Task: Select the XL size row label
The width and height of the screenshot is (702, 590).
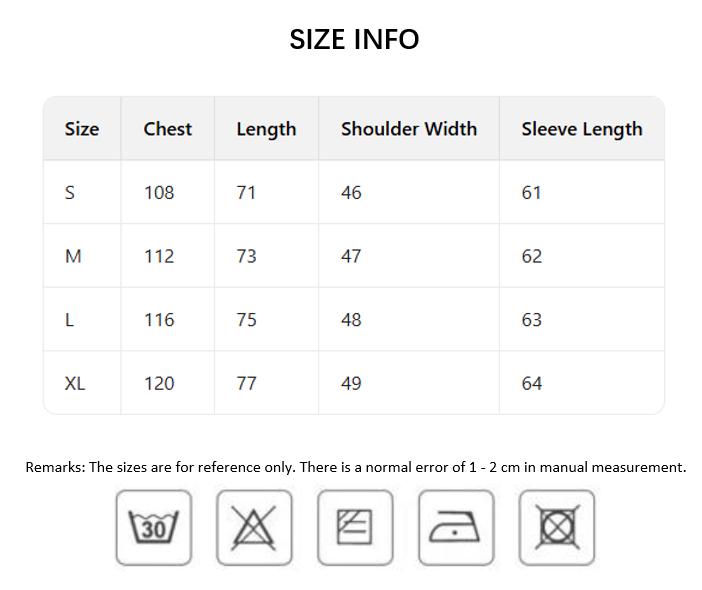Action: coord(75,383)
